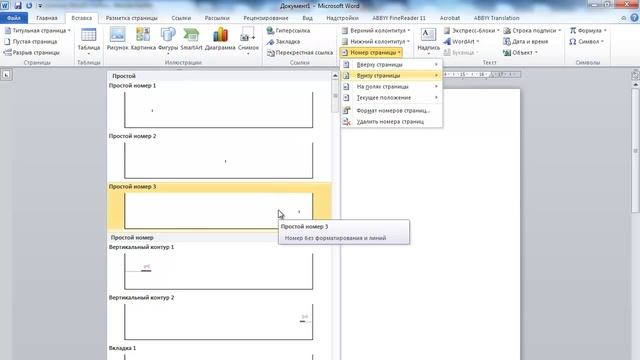
Task: Click the Undo icon in quick access toolbar
Action: pyautogui.click(x=29, y=6)
